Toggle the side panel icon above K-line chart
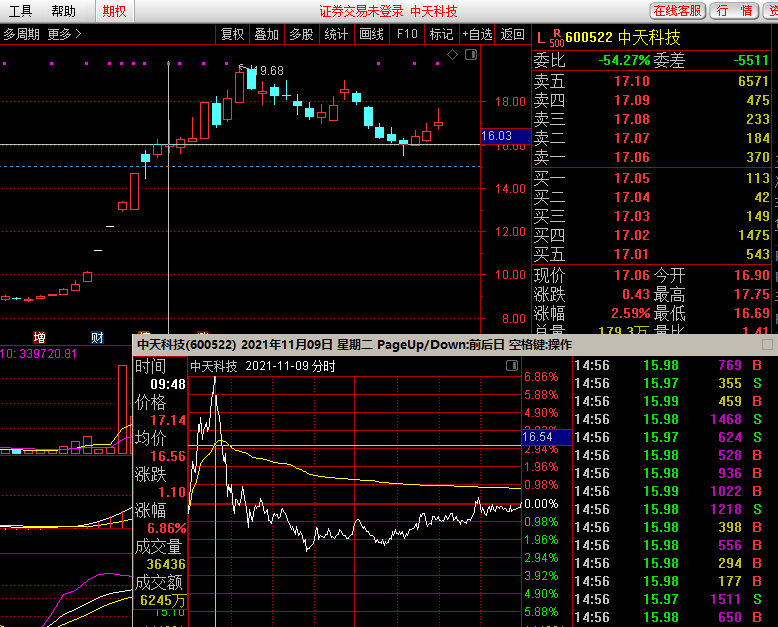778x627 pixels. [x=471, y=55]
